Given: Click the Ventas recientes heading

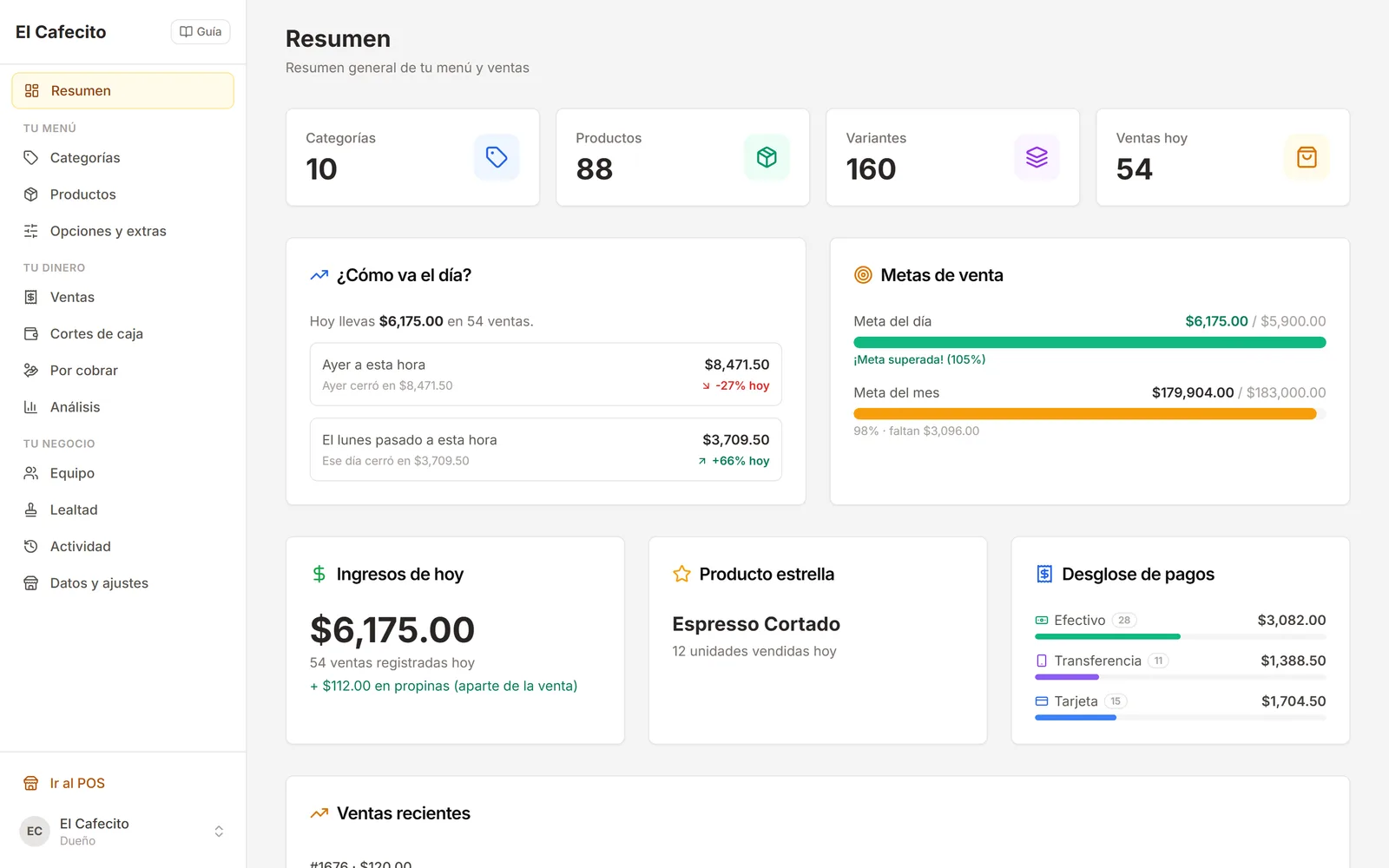Looking at the screenshot, I should pos(404,813).
